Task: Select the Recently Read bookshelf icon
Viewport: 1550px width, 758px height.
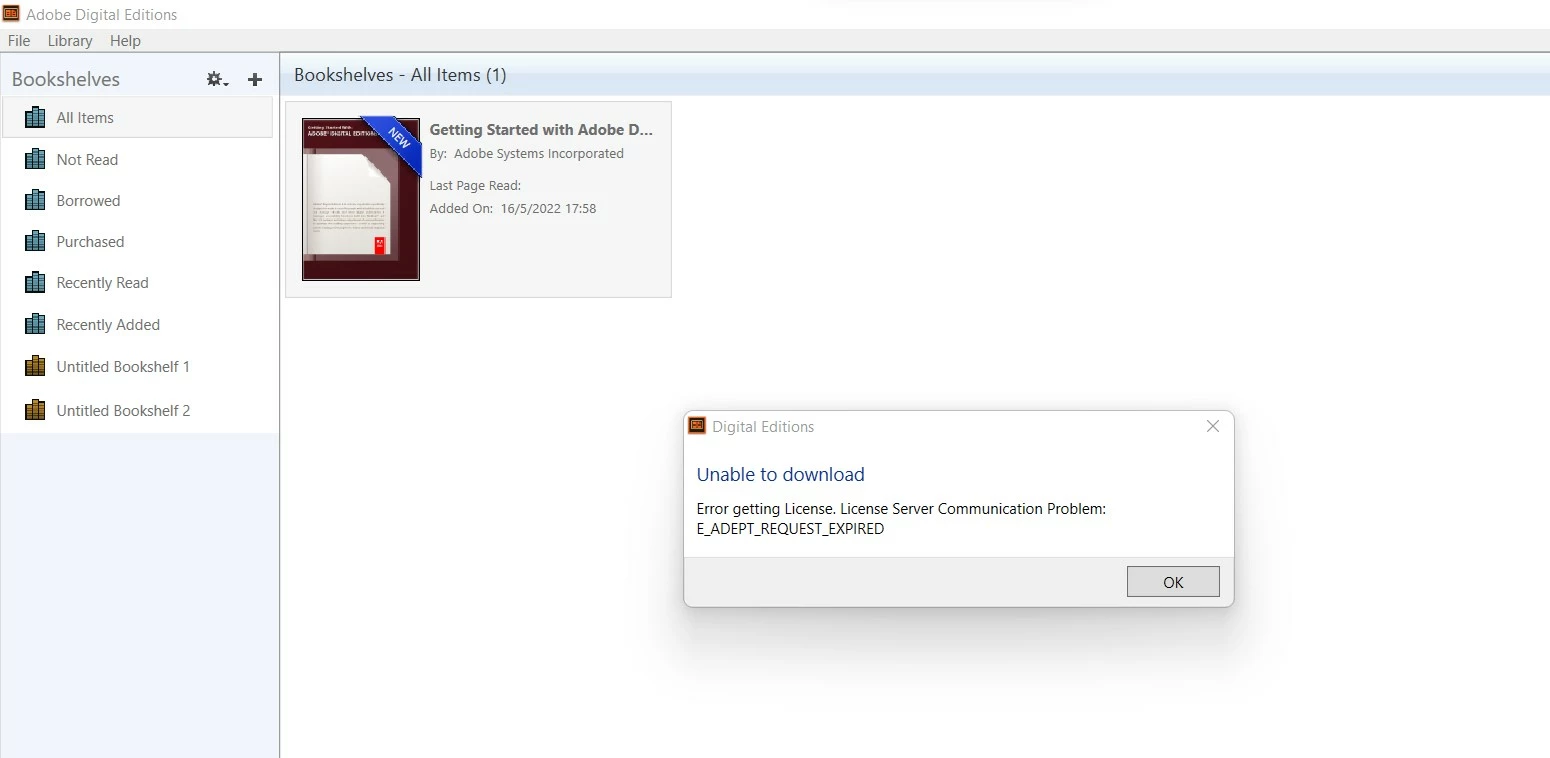Action: coord(35,282)
